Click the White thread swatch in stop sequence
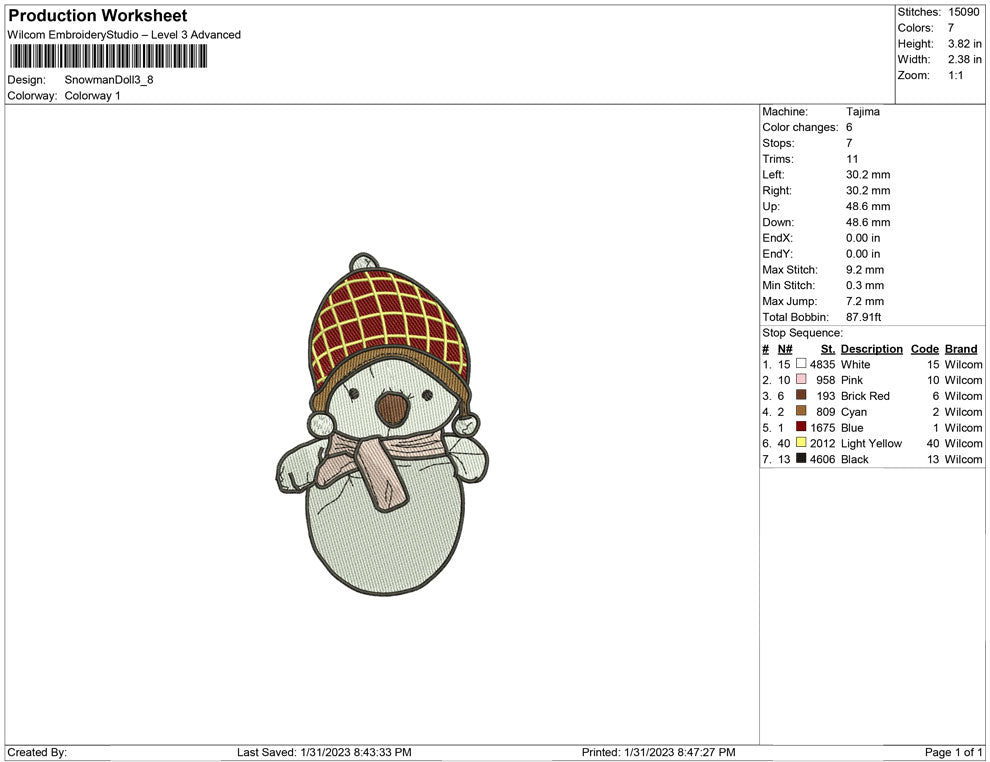The height and width of the screenshot is (762, 990). (801, 364)
